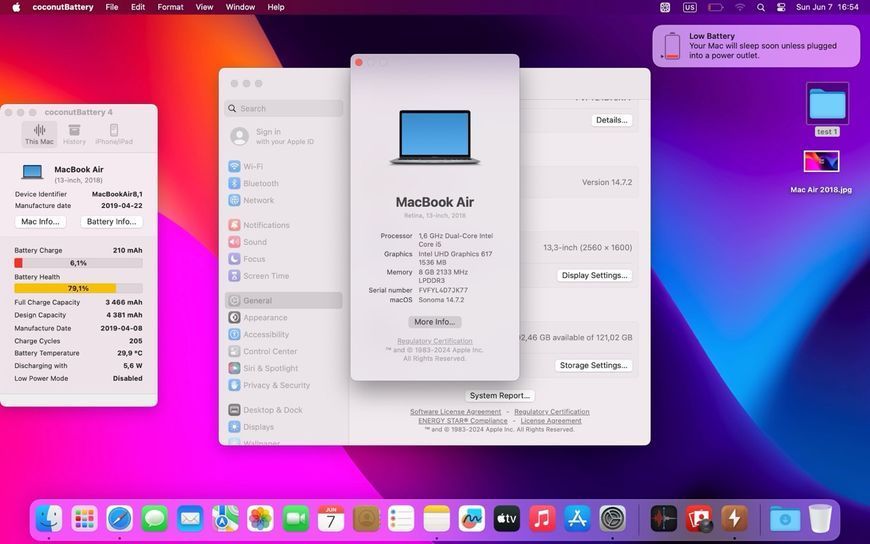870x544 pixels.
Task: Open Regulatory Certification link in About window
Action: [x=434, y=341]
